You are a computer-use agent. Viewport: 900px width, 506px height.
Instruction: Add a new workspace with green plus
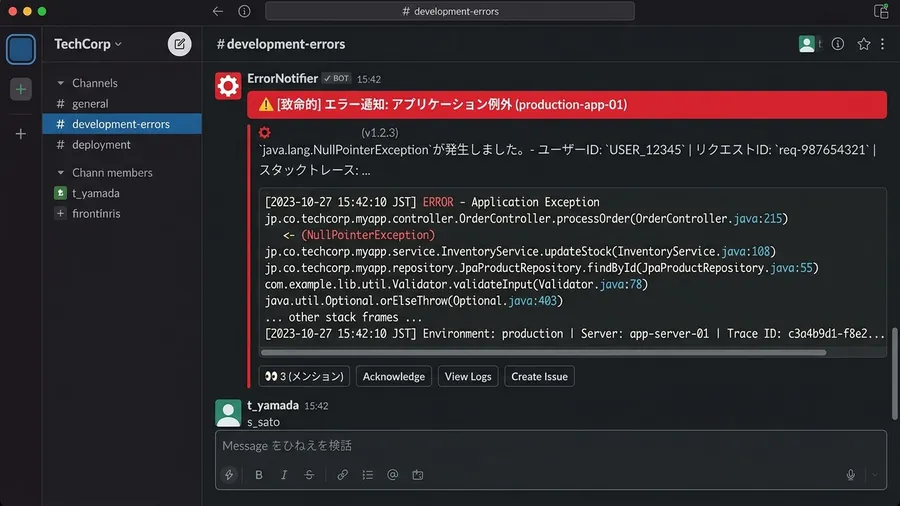click(x=21, y=89)
